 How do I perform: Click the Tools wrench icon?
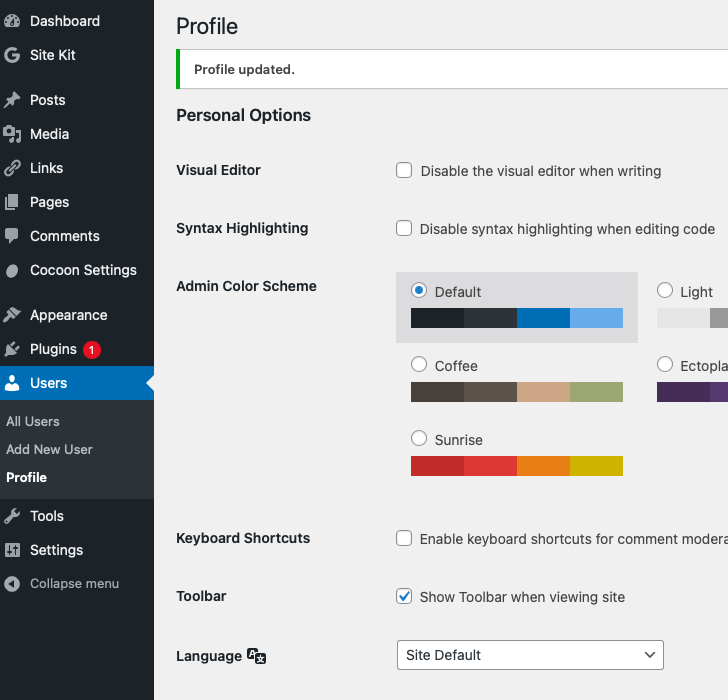point(12,516)
